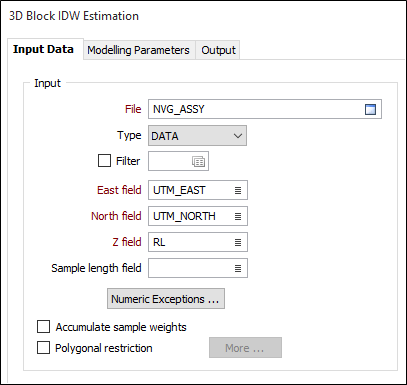Enable Polygonal restriction checkbox

click(x=43, y=347)
